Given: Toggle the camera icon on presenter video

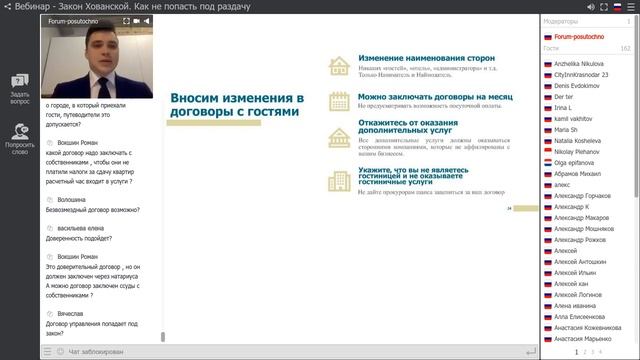Looking at the screenshot, I should [136, 21].
